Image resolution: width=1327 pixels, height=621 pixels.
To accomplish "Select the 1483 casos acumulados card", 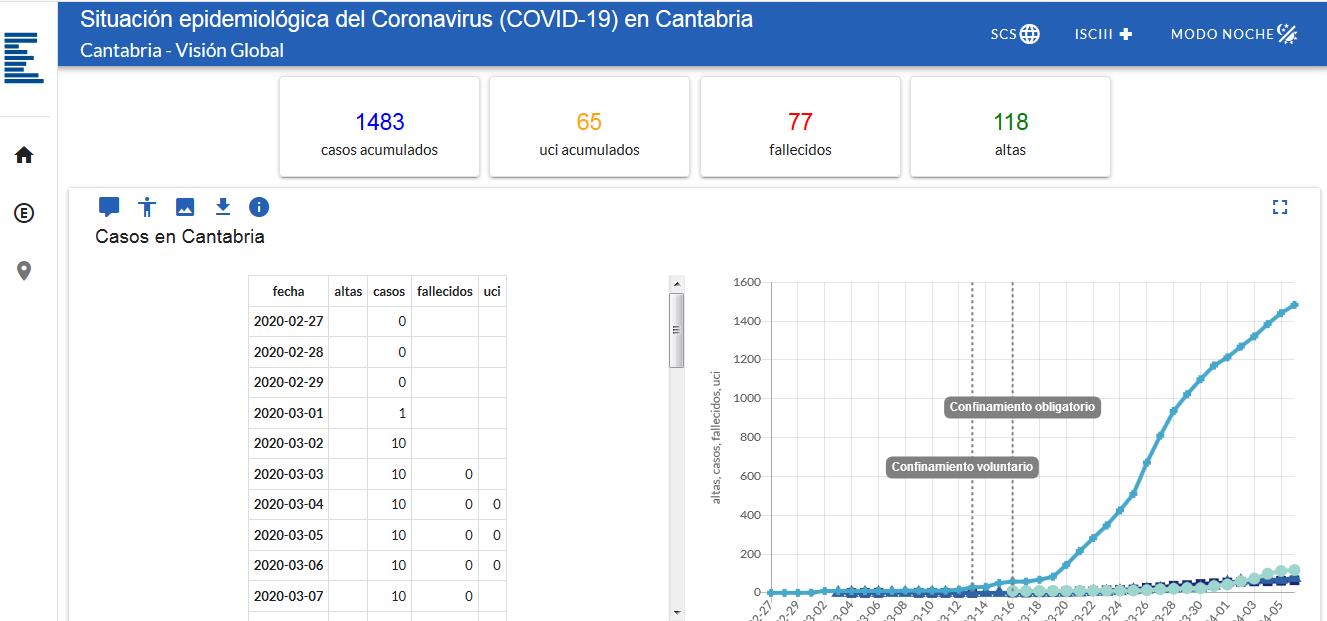I will click(379, 127).
